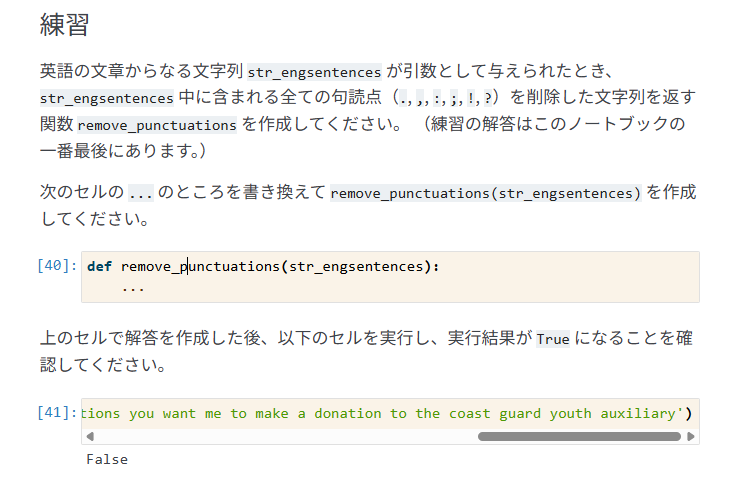
Task: Click the [40]: cell prompt label
Action: point(57,265)
